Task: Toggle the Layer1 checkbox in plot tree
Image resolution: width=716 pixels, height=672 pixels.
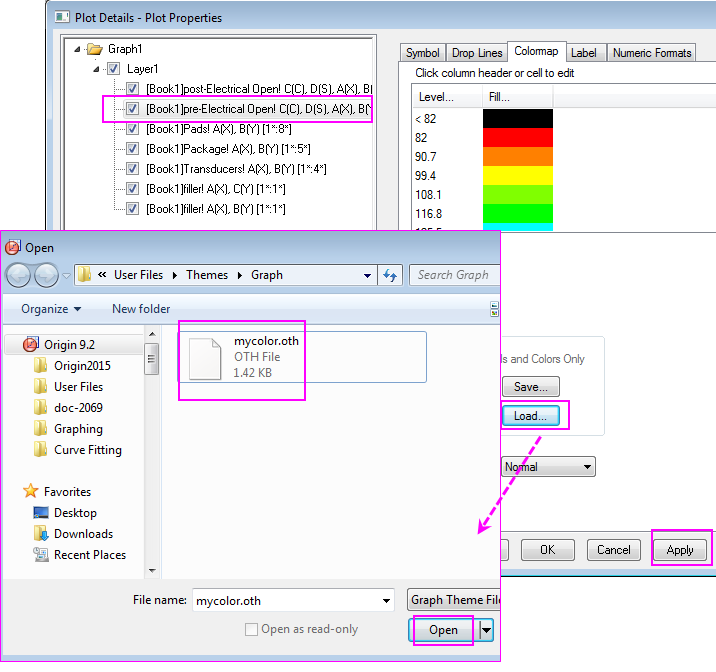Action: (114, 69)
